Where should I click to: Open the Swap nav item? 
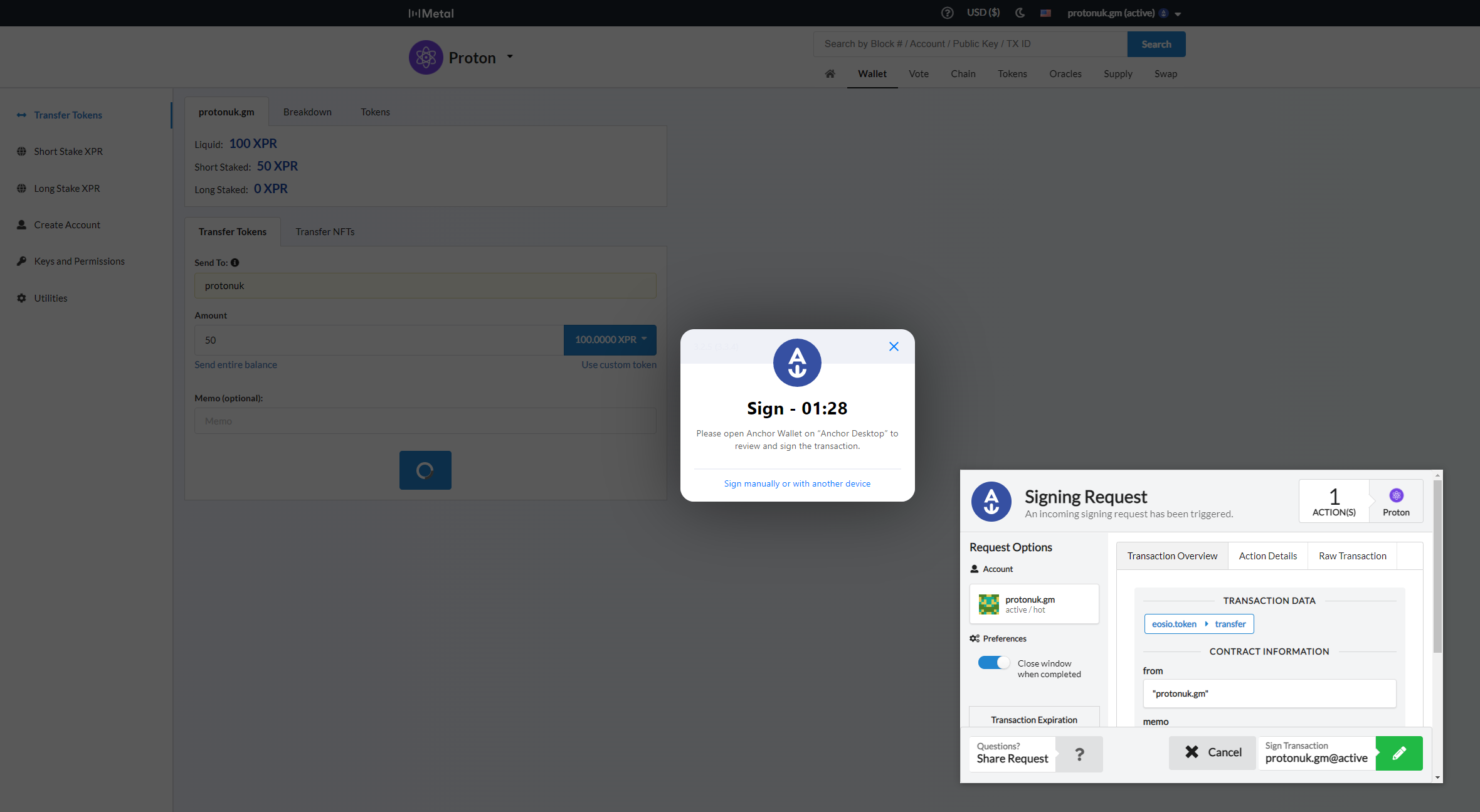pyautogui.click(x=1166, y=74)
